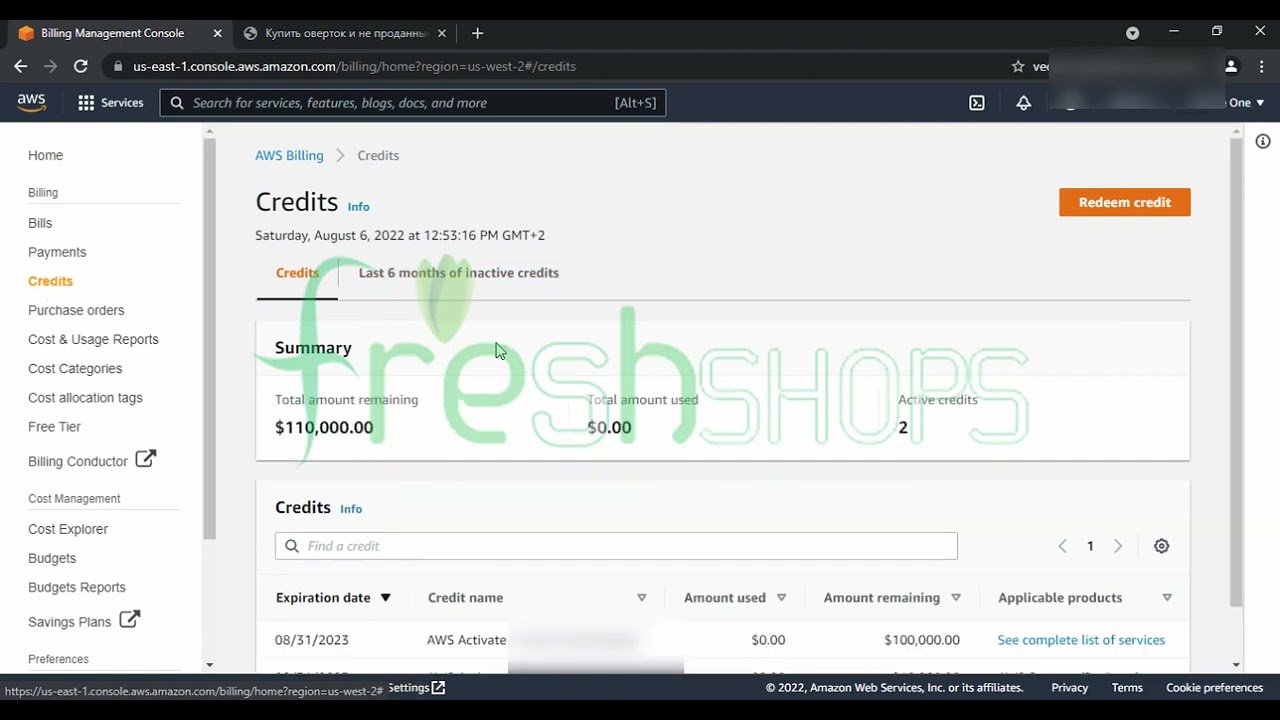Open a new browser tab
The image size is (1280, 720).
click(477, 33)
